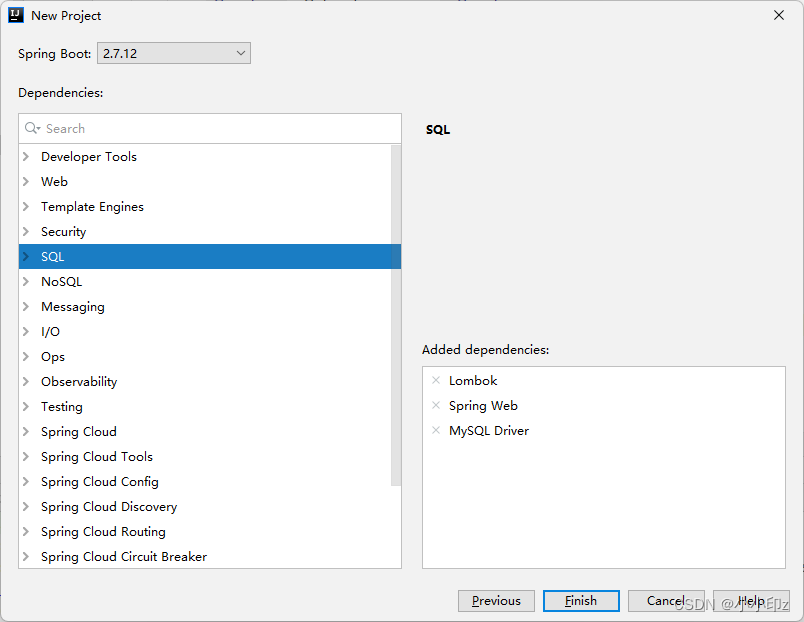Remove MySQL Driver from added dependencies
Image resolution: width=804 pixels, height=622 pixels.
coord(436,430)
